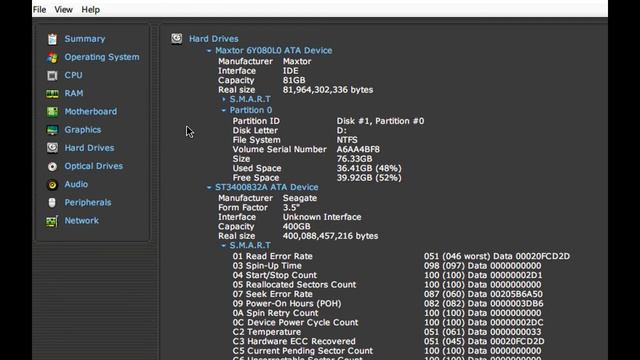Viewport: 640px width, 360px height.
Task: Expand the Maxtor drive S.M.A.R.T node
Action: pyautogui.click(x=224, y=99)
